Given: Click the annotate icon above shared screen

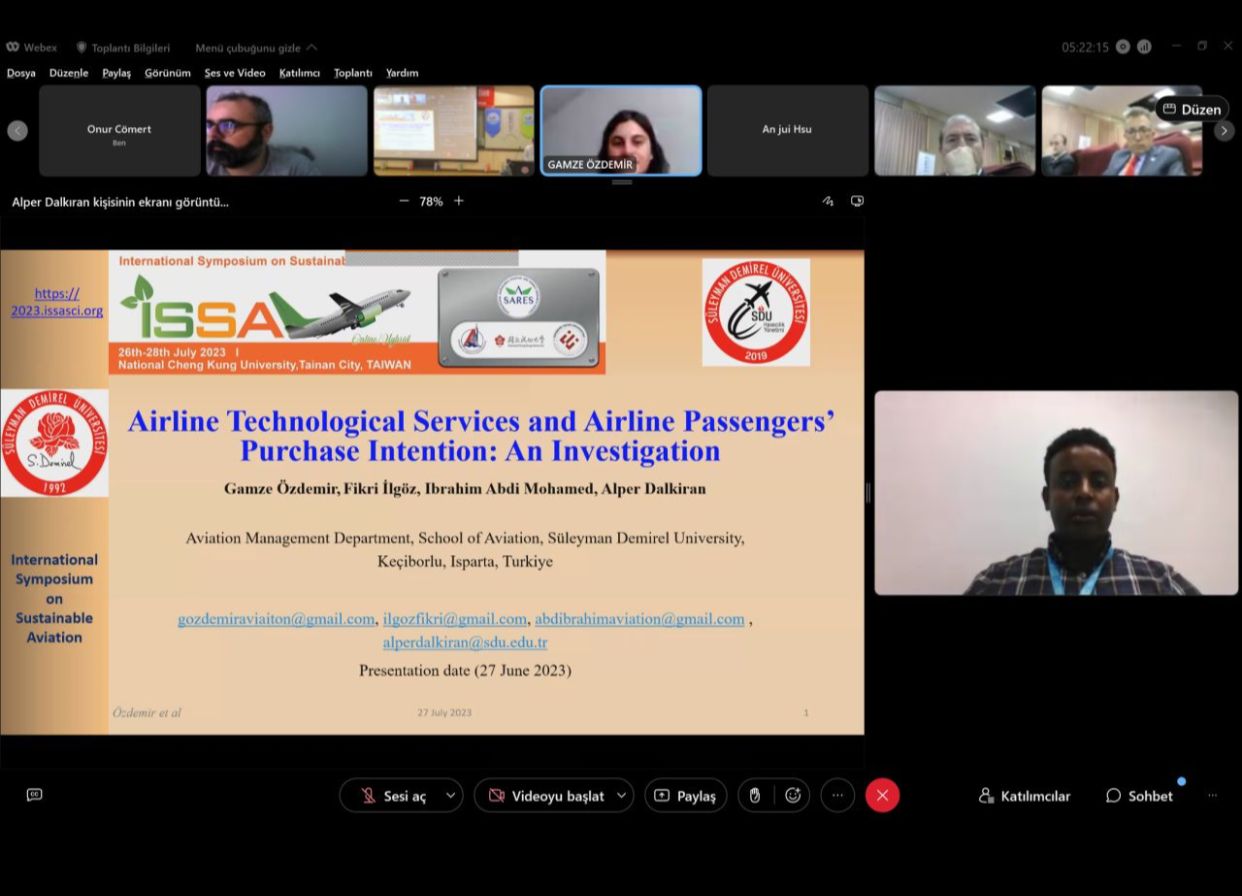Looking at the screenshot, I should click(827, 201).
